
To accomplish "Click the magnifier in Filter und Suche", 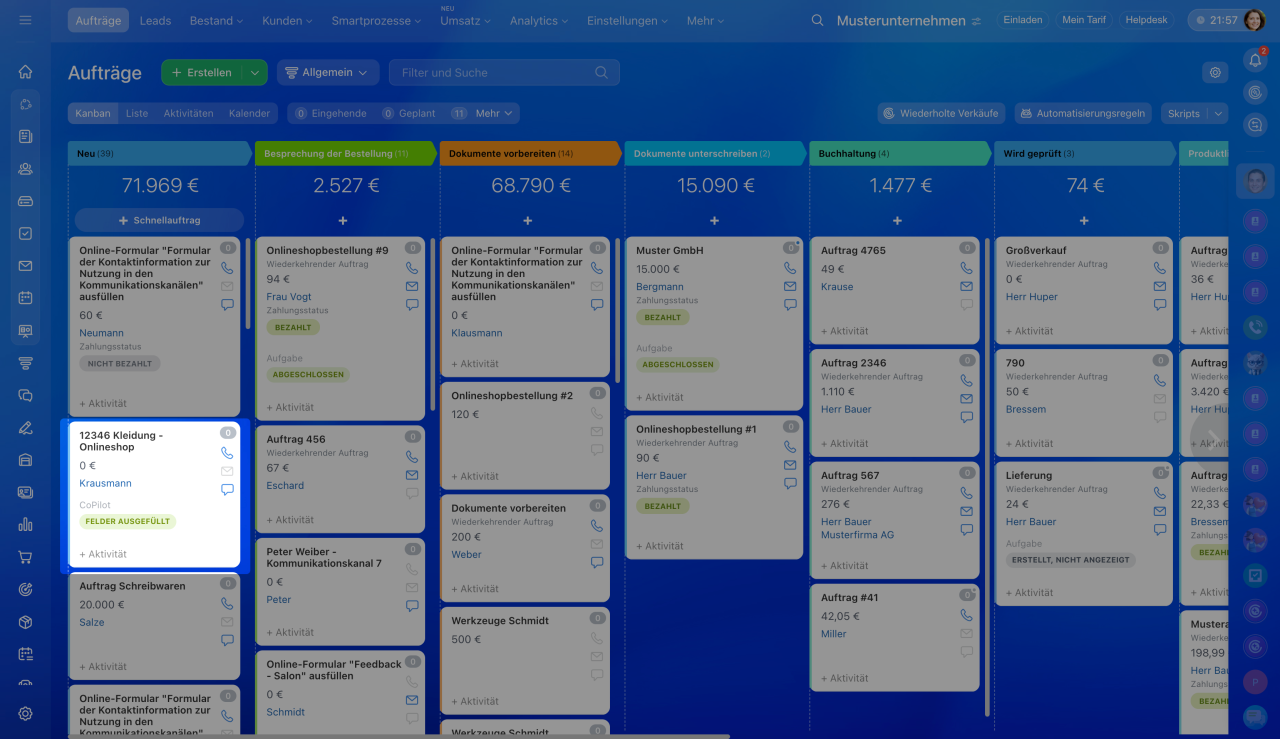I will pos(601,72).
